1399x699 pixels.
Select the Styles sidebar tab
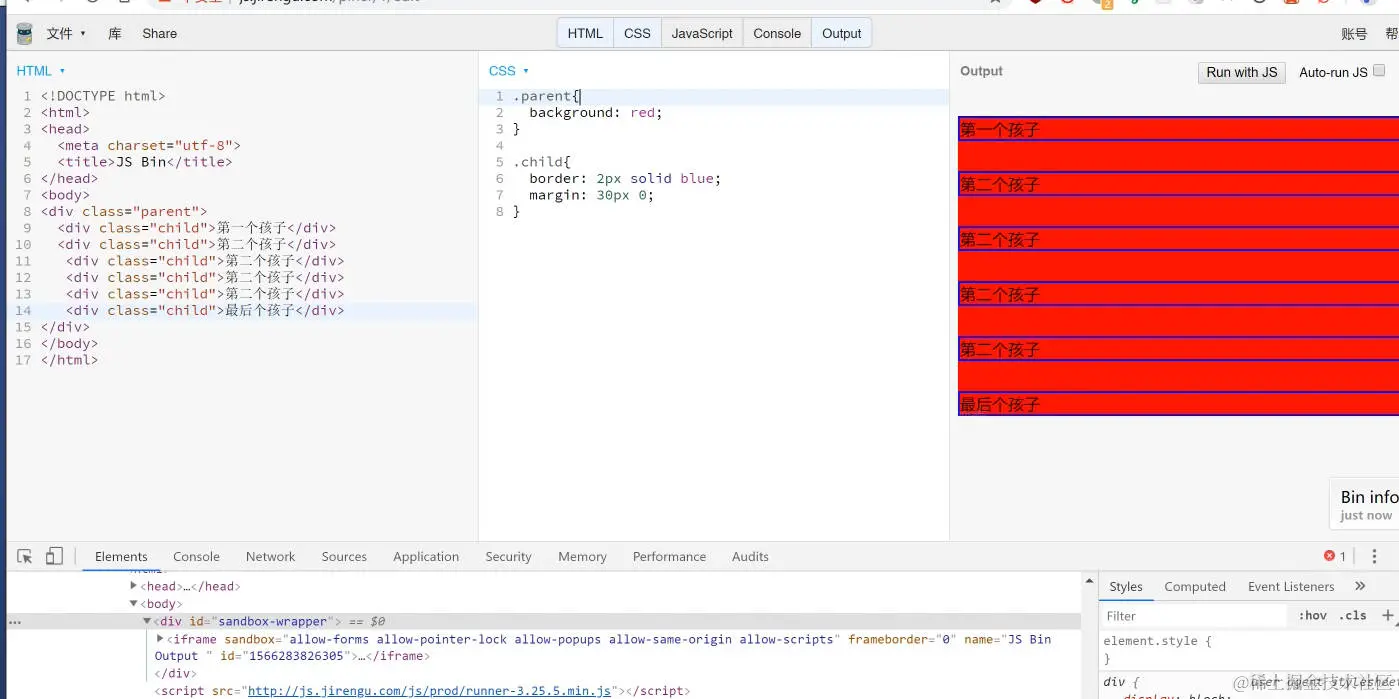[x=1125, y=586]
